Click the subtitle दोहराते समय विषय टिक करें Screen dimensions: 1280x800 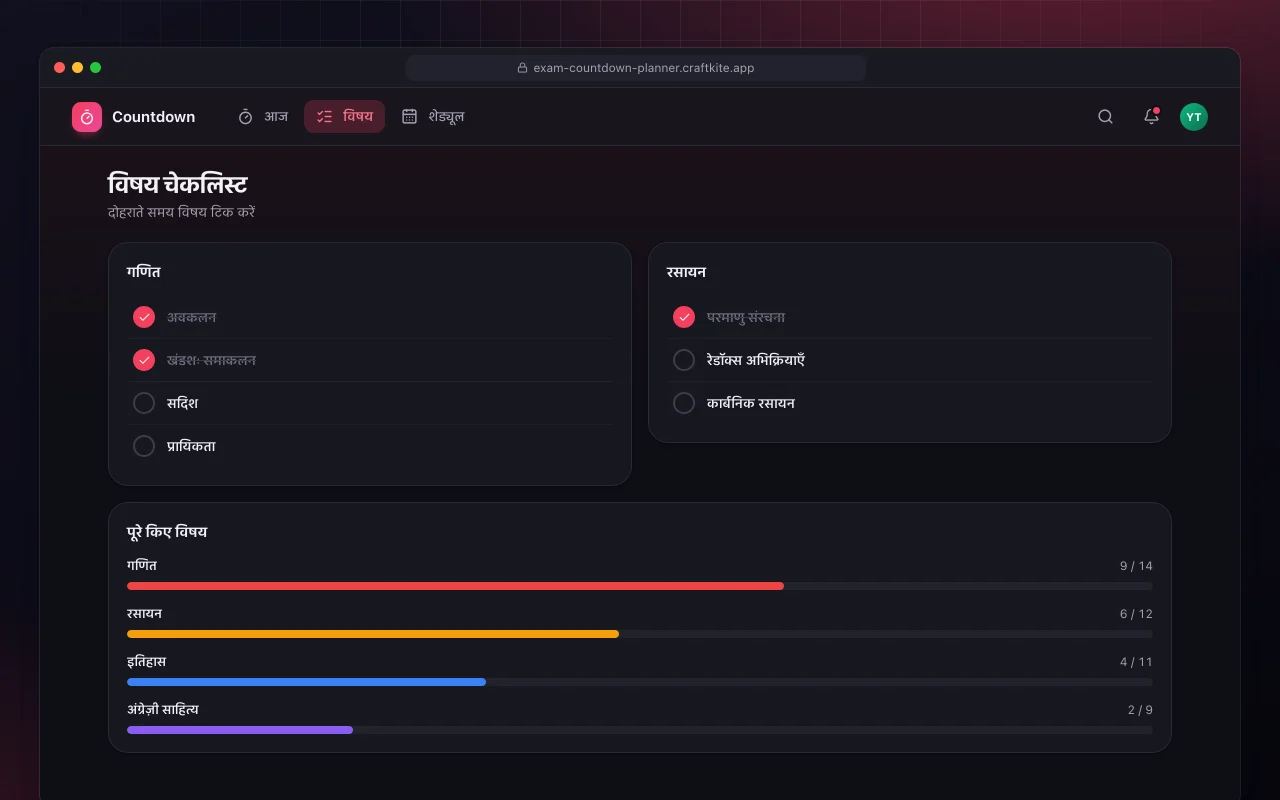[x=181, y=212]
